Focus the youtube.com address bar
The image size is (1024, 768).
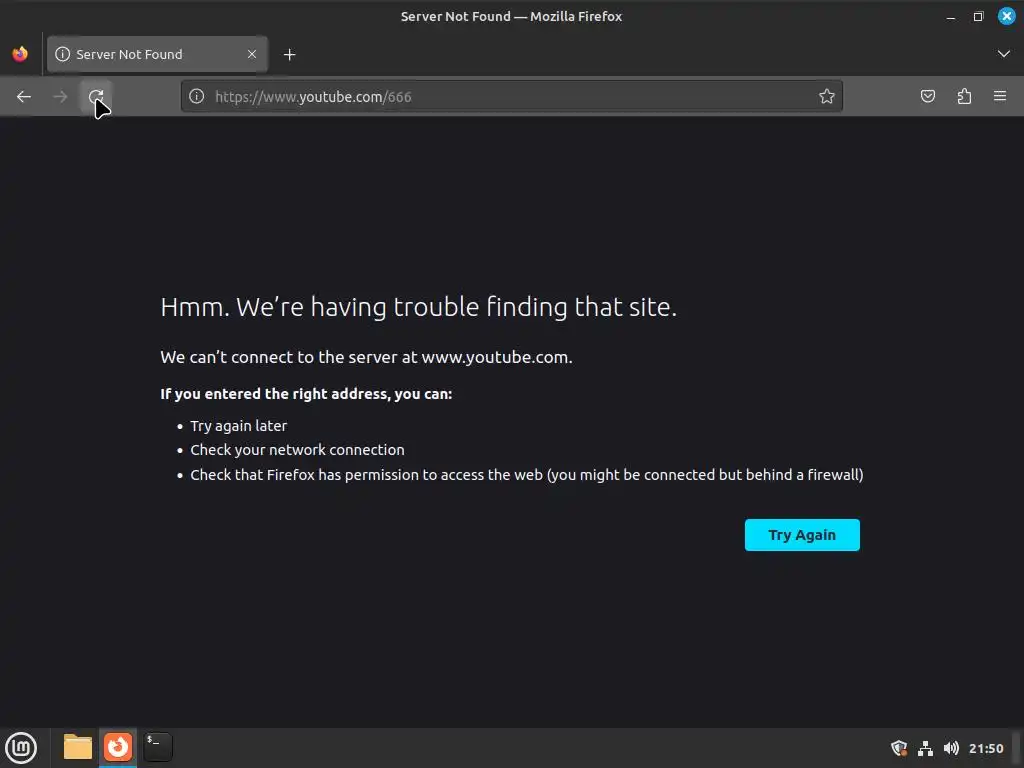coord(511,97)
